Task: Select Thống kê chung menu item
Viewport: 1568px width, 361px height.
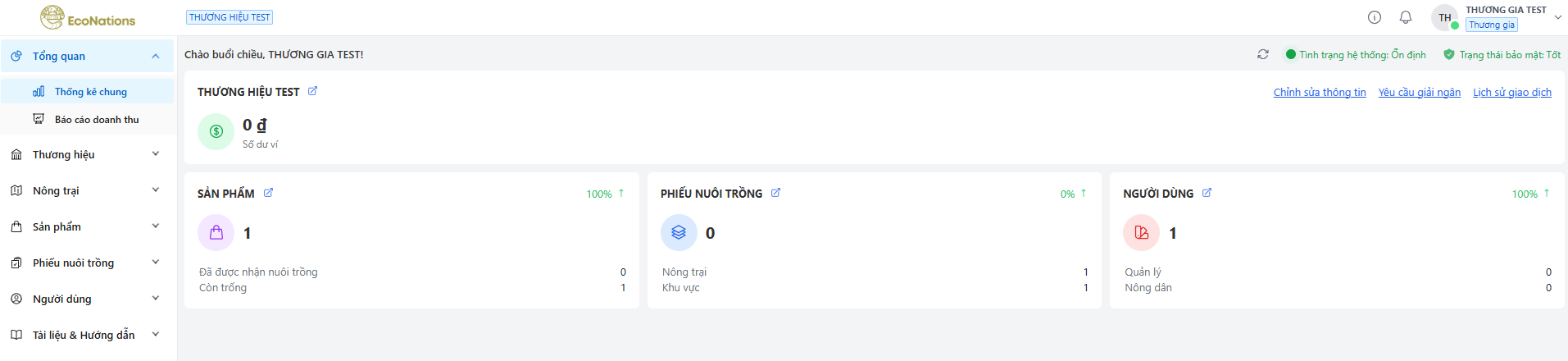Action: coord(90,92)
